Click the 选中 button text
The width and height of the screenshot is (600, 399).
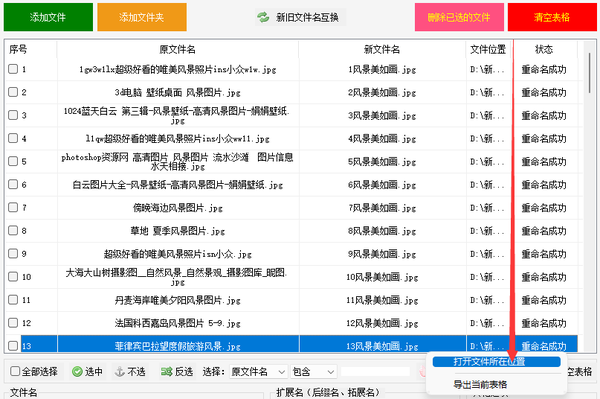coord(93,371)
